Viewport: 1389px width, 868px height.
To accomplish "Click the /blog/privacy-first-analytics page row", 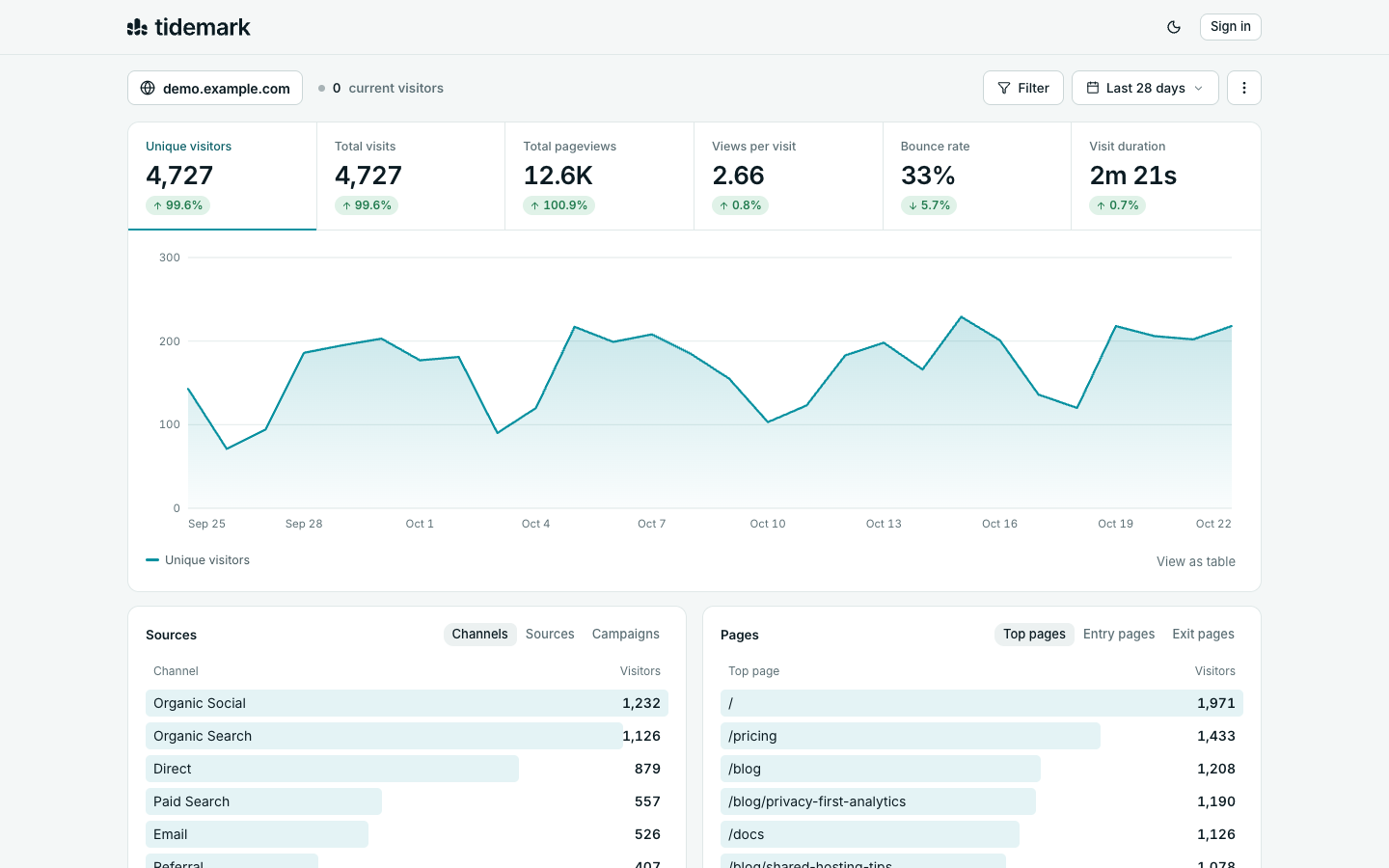I will (x=982, y=801).
